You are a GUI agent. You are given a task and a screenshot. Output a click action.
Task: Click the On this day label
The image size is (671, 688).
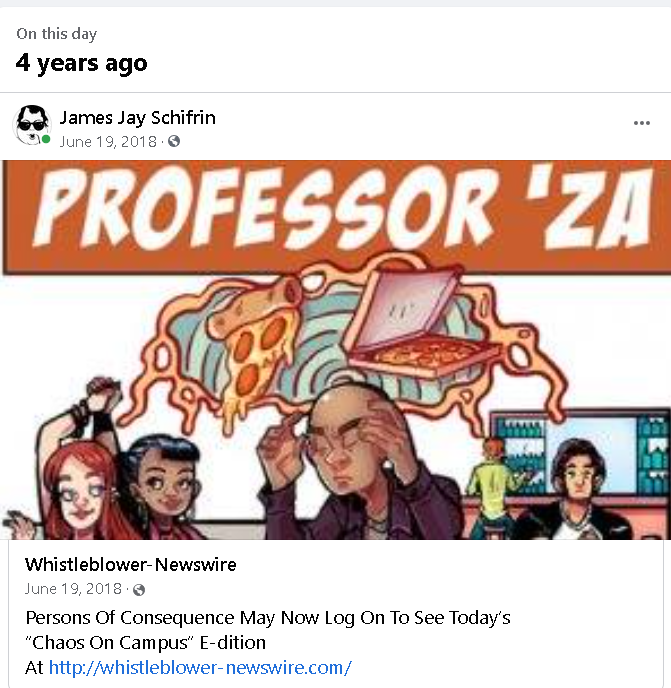point(57,34)
